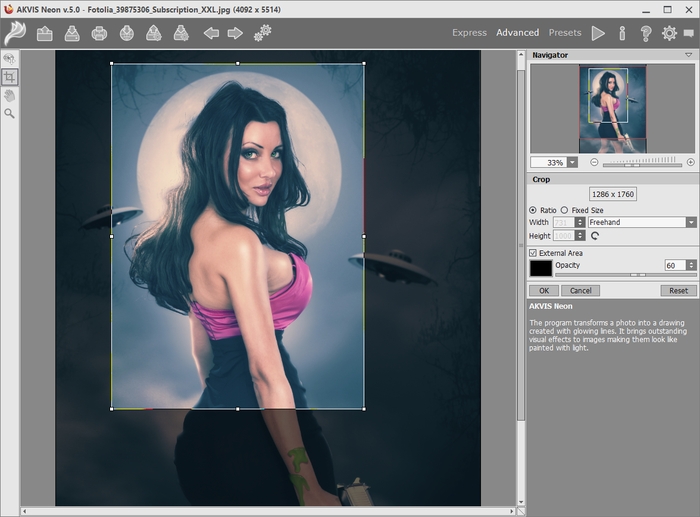Select the quick preview tool
The image size is (700, 517).
(x=9, y=58)
